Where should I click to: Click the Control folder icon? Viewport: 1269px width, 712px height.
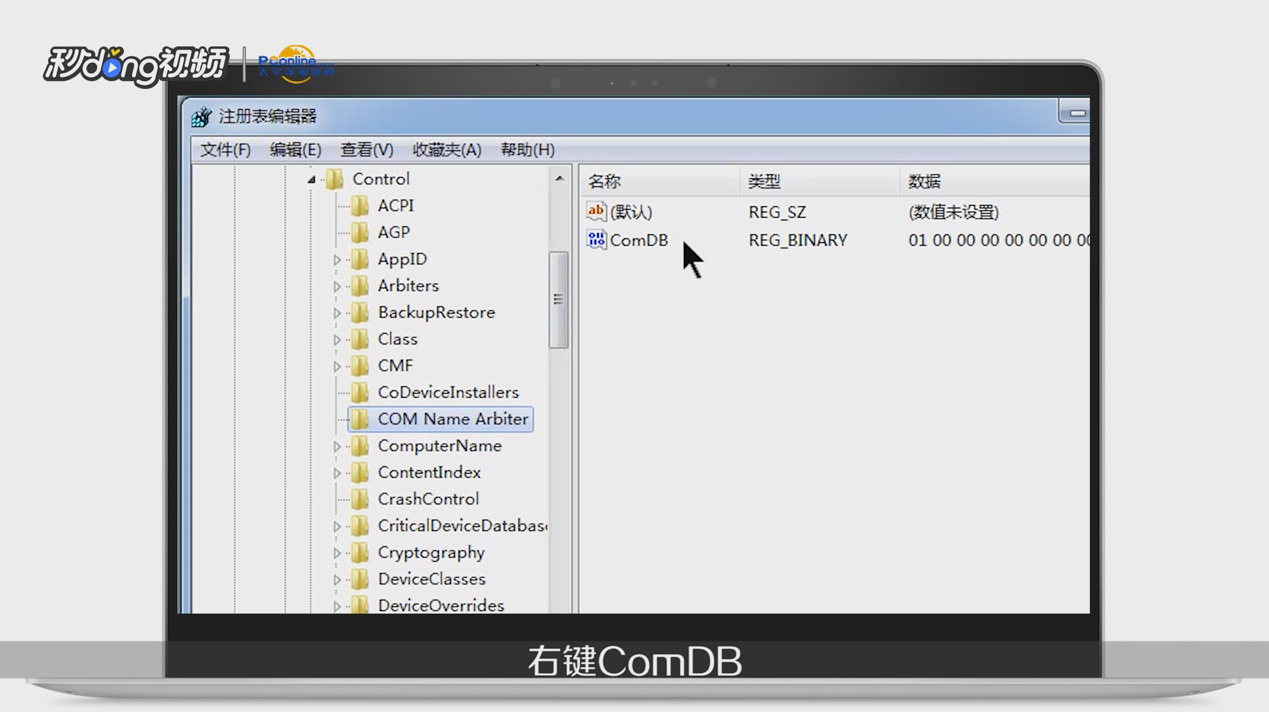tap(335, 179)
